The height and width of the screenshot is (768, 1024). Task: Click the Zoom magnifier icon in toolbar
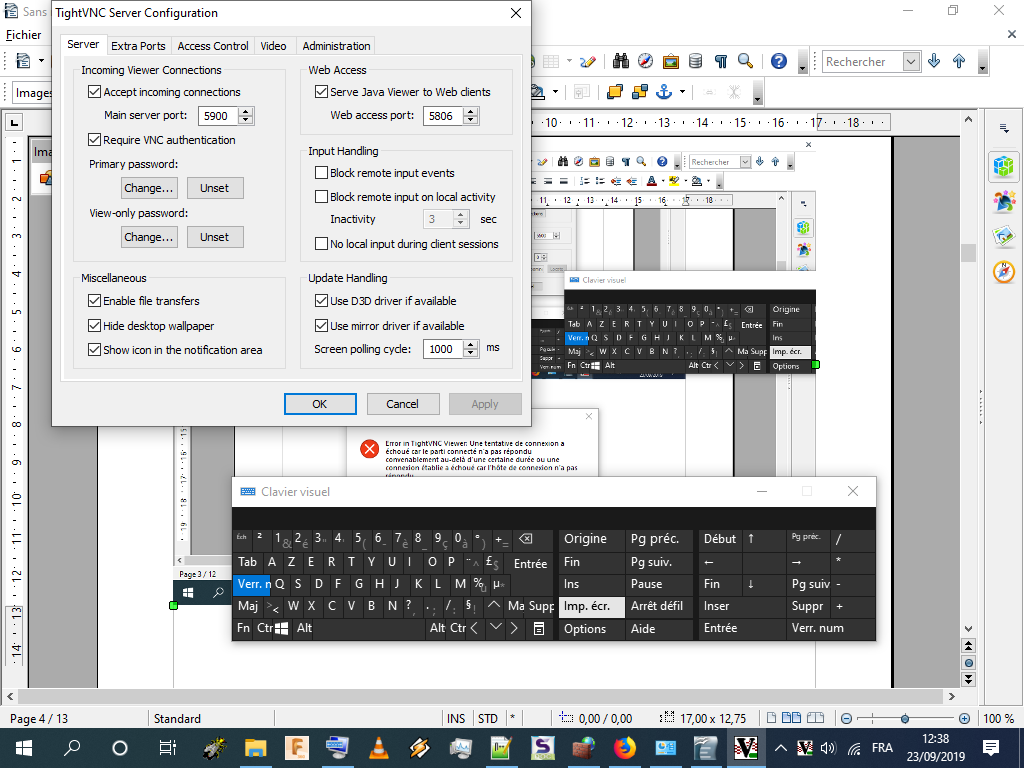(745, 61)
